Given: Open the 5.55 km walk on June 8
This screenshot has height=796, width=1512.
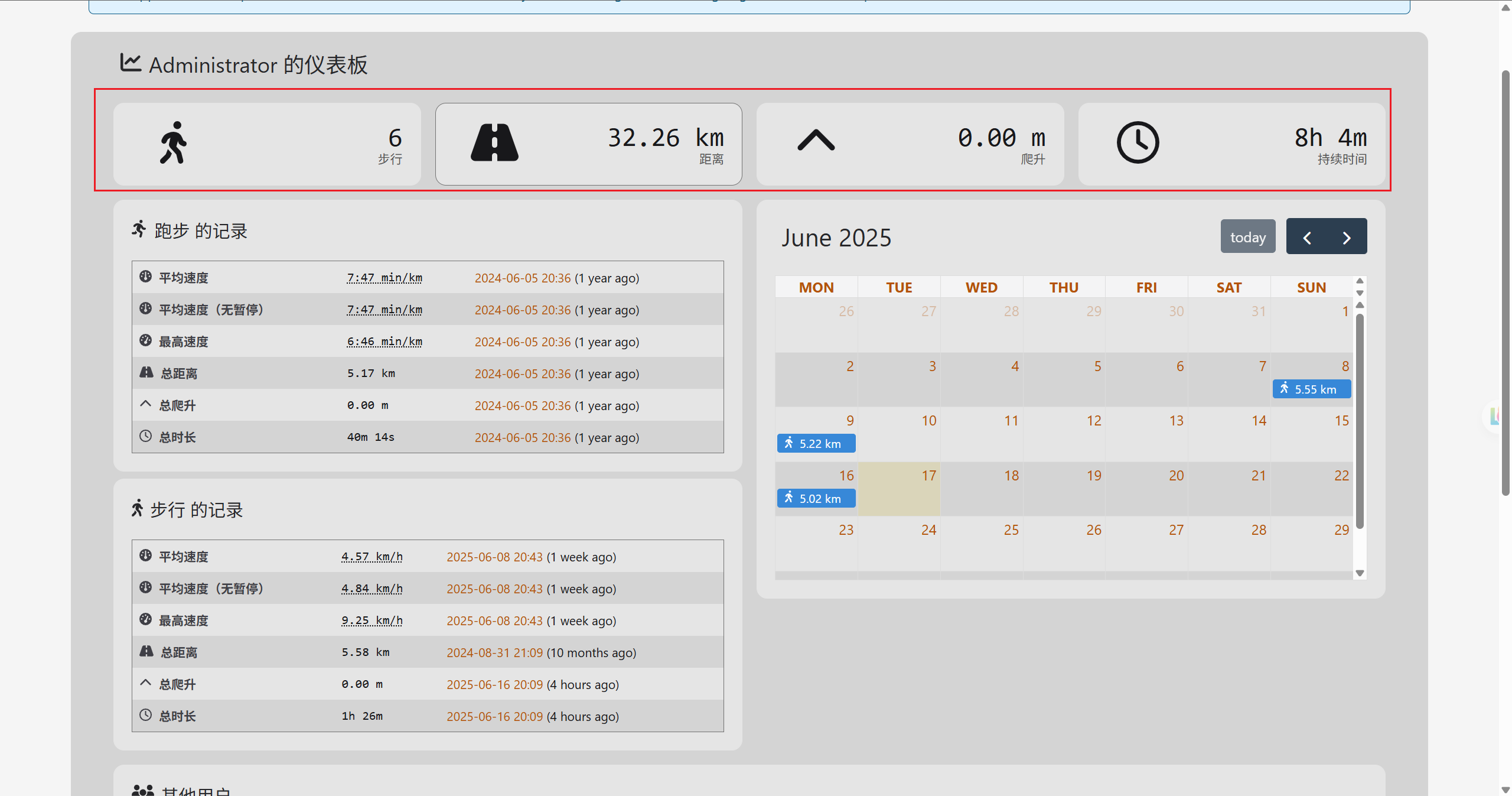Looking at the screenshot, I should [x=1311, y=389].
